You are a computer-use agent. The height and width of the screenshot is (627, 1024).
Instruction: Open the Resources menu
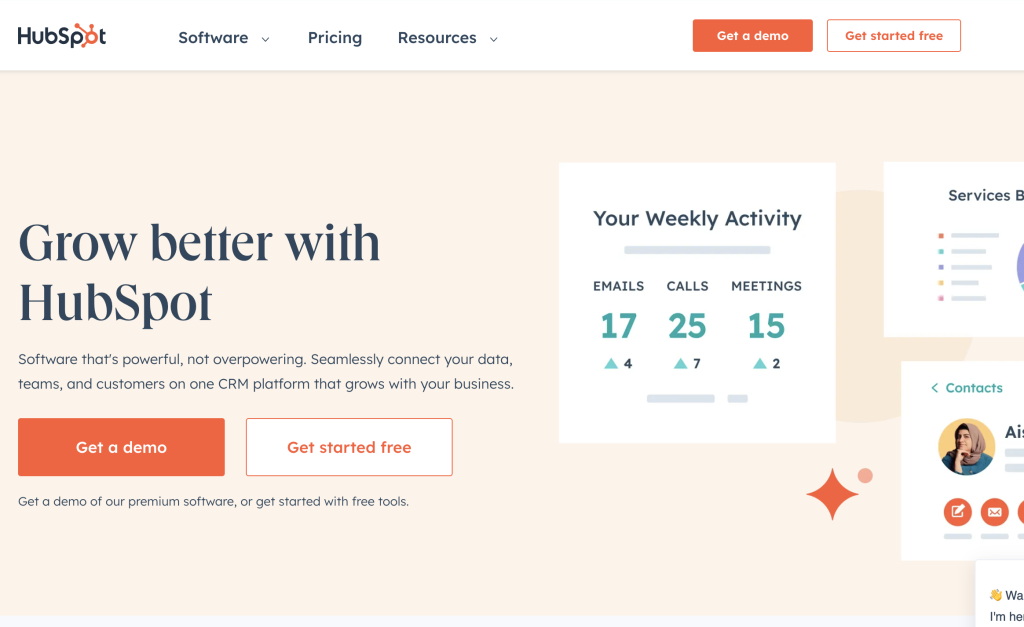[x=437, y=38]
